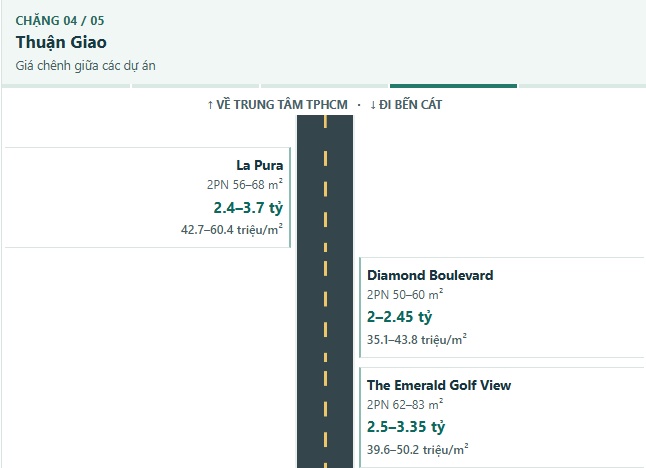Click the Chặng 04 / 05 stage label
Image resolution: width=646 pixels, height=468 pixels.
pyautogui.click(x=60, y=21)
